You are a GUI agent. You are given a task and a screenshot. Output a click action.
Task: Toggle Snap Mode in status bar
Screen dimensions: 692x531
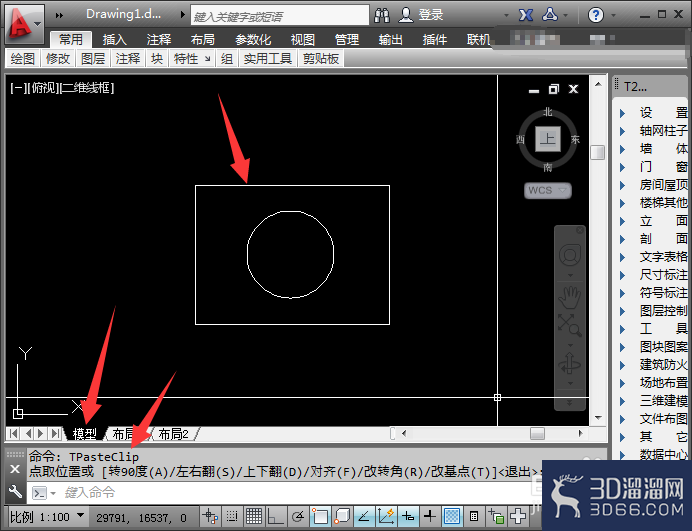point(232,516)
